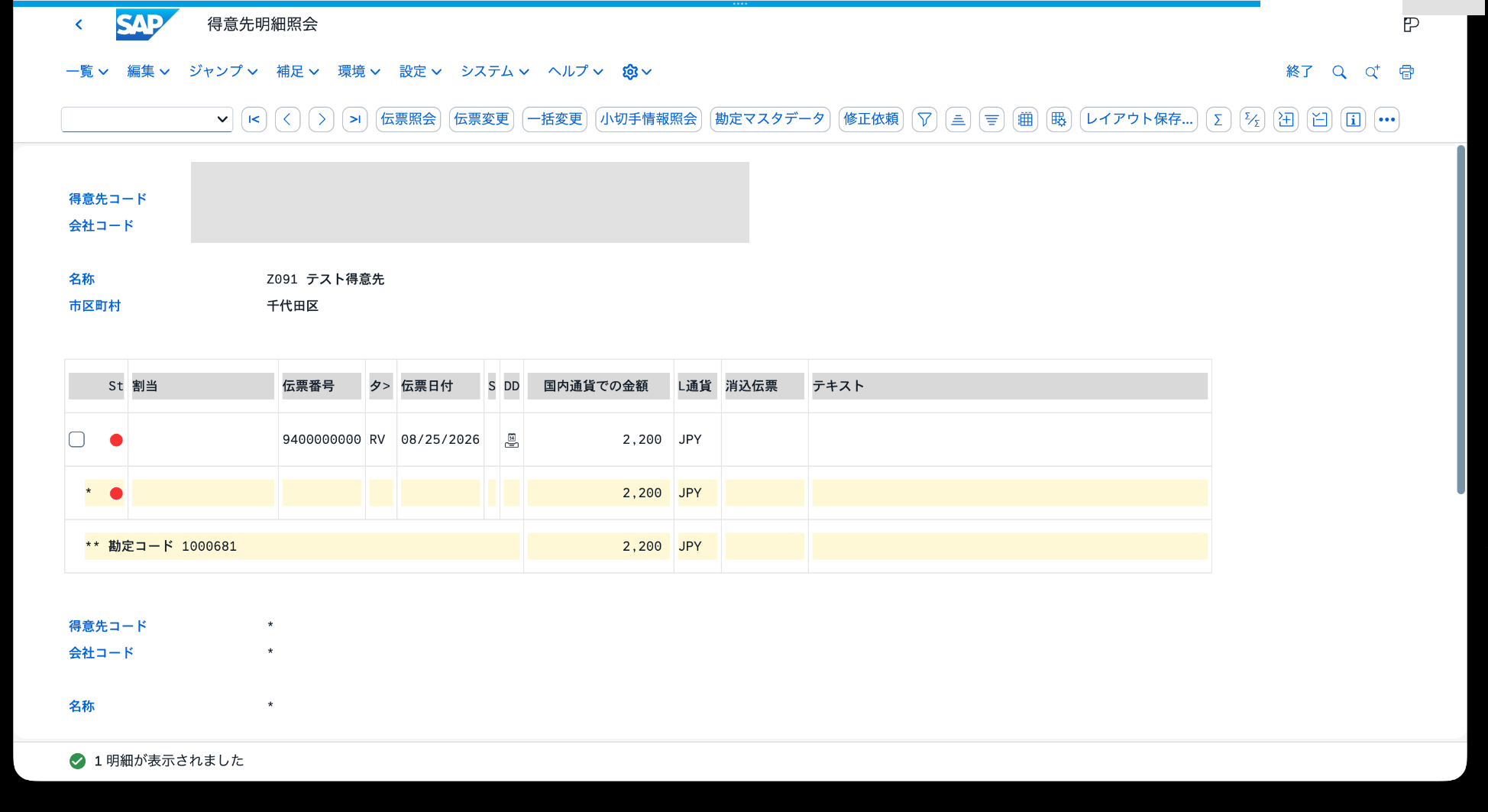Click the collapse-with-minus toolbar icon
Viewport: 1488px width, 812px height.
click(1319, 119)
